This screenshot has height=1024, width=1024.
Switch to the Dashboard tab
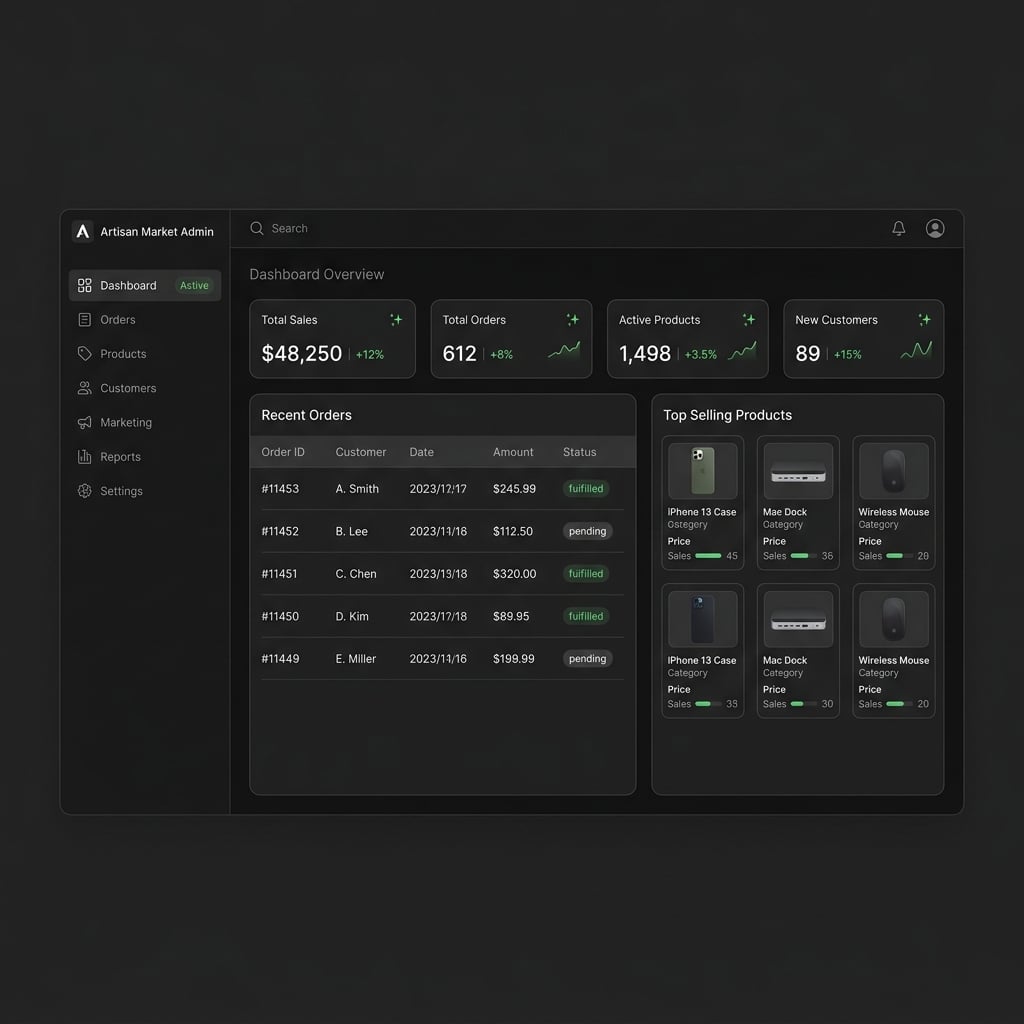click(x=128, y=285)
